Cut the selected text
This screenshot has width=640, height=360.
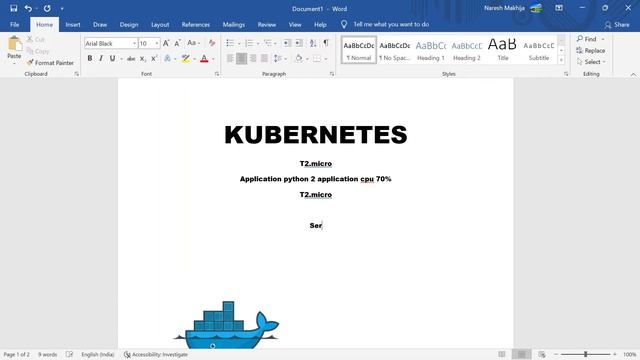tap(36, 40)
